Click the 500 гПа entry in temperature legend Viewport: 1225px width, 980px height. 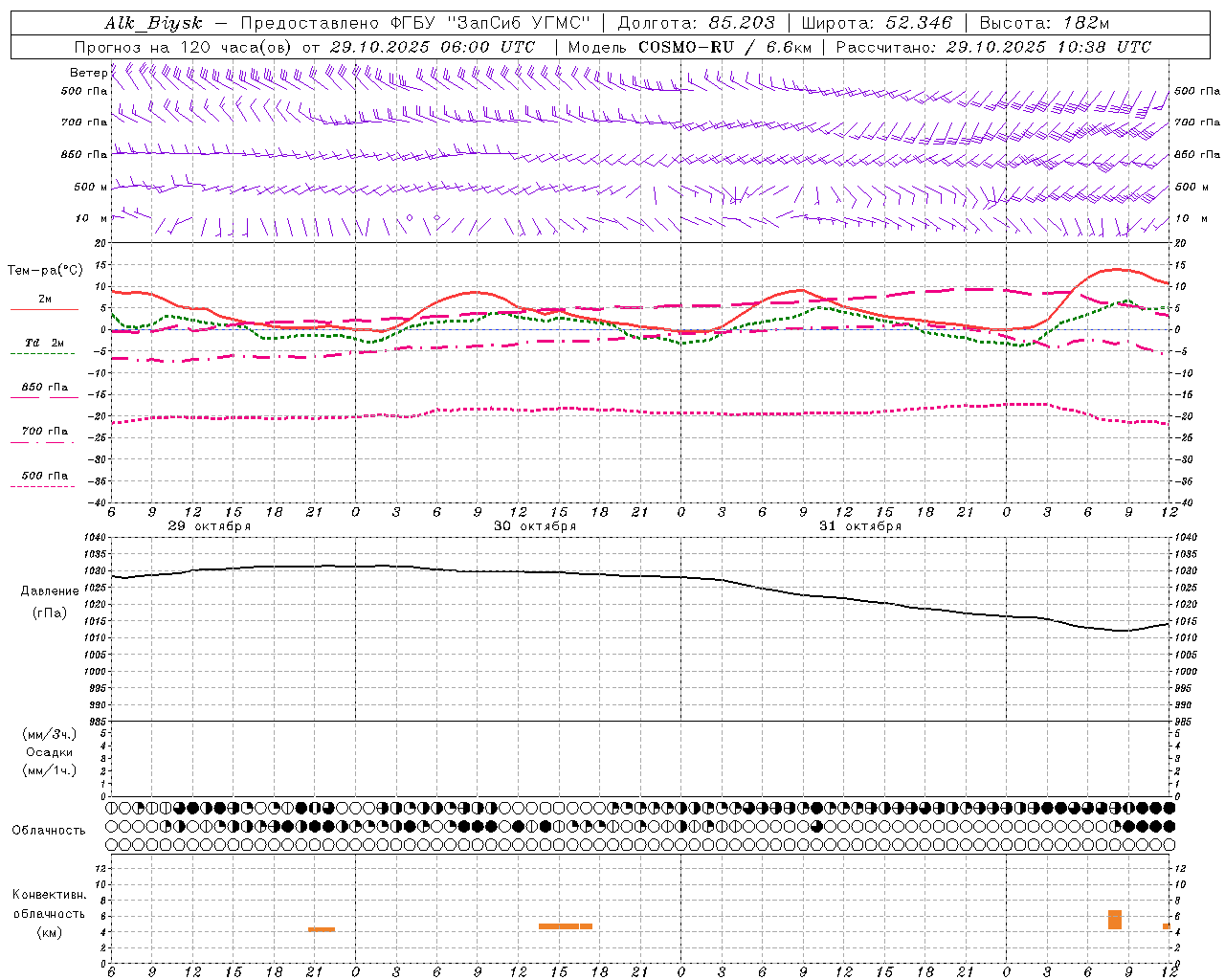[x=44, y=479]
